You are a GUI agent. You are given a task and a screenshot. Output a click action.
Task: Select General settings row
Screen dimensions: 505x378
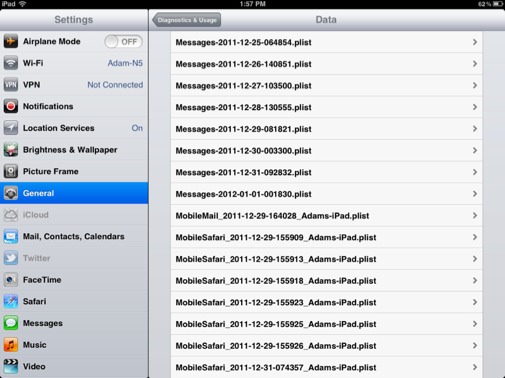74,193
